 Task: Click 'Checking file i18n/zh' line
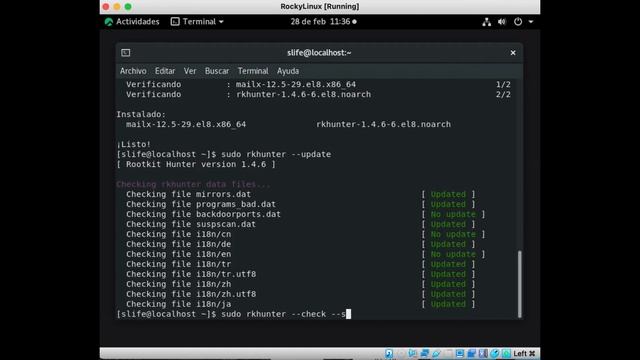178,284
